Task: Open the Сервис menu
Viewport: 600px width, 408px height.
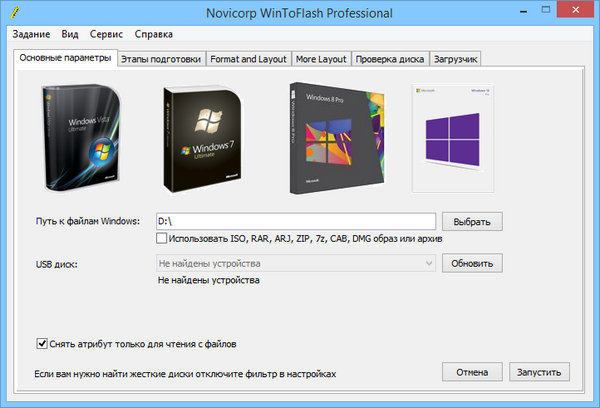Action: click(107, 33)
